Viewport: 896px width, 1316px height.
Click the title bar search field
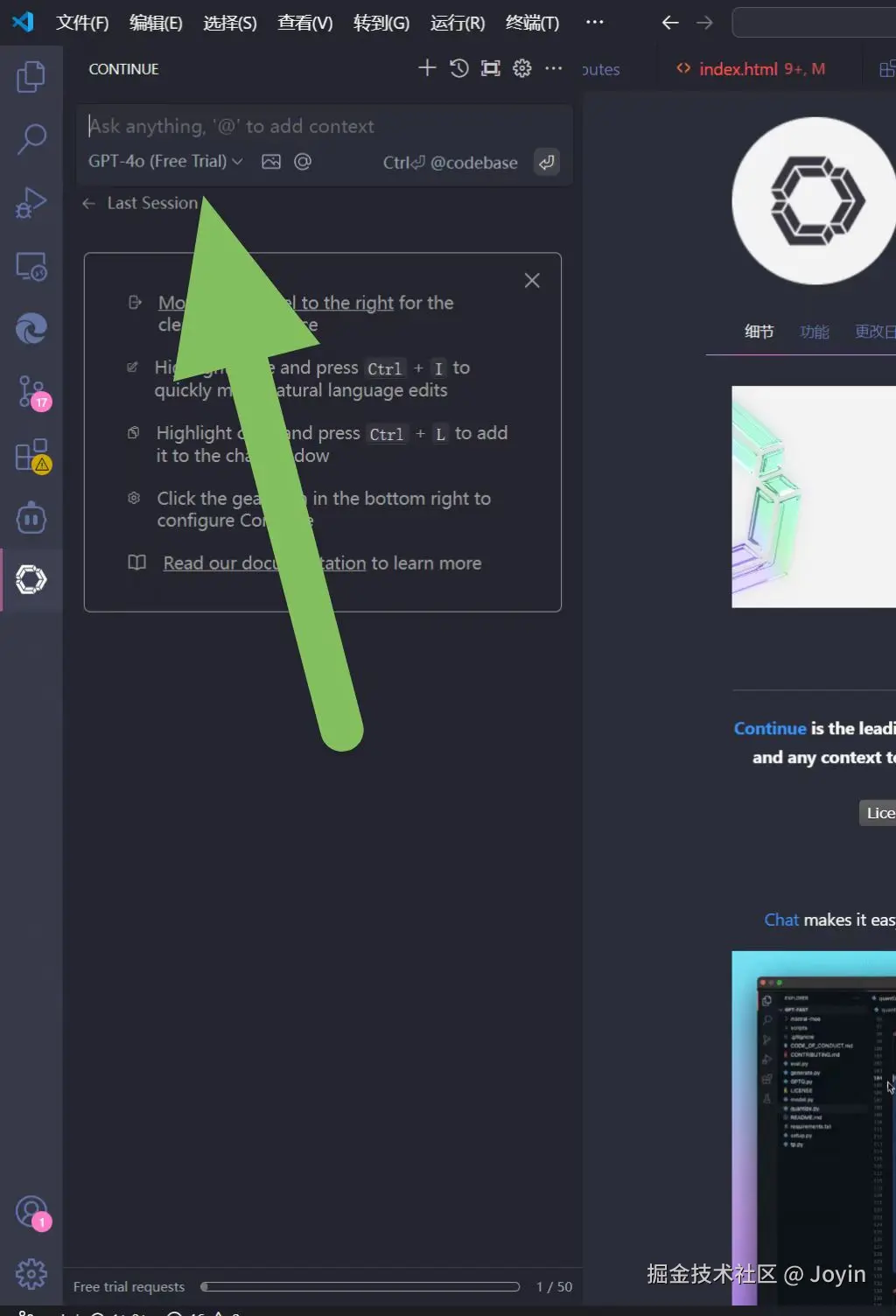point(814,23)
